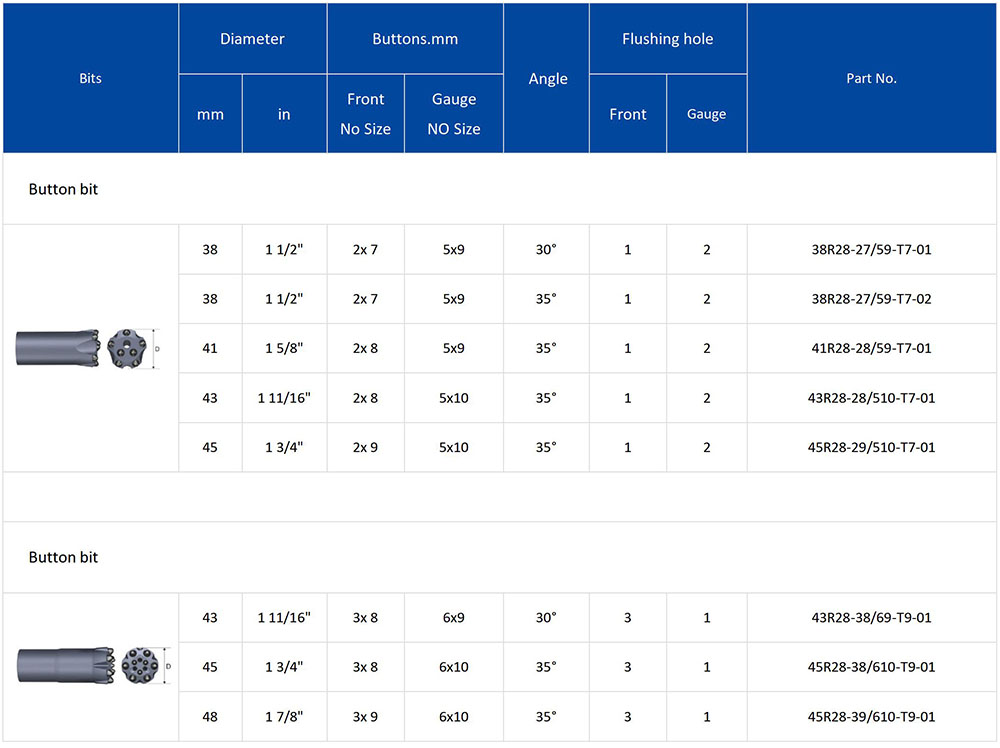Select the Gauge NO Size subheader
The image size is (1000, 748).
[x=454, y=114]
